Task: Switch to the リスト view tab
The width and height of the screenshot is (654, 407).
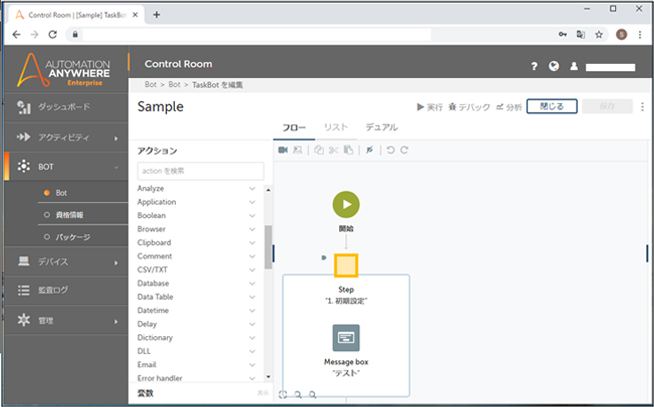Action: (x=335, y=128)
